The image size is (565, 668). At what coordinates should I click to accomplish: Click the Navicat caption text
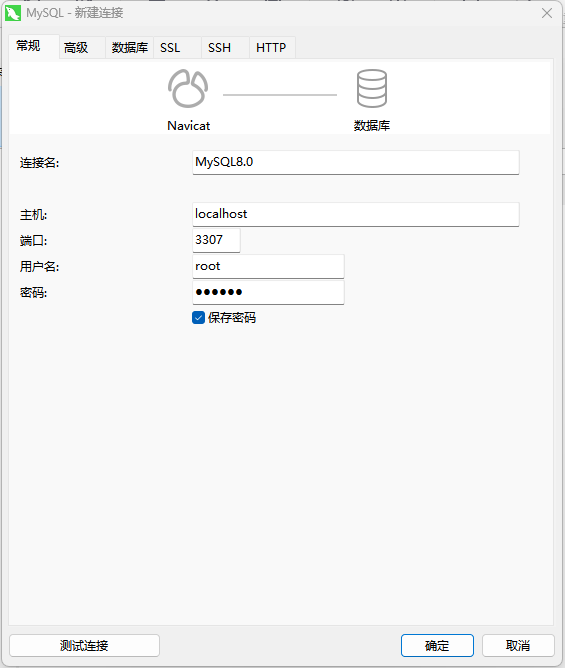pos(189,126)
